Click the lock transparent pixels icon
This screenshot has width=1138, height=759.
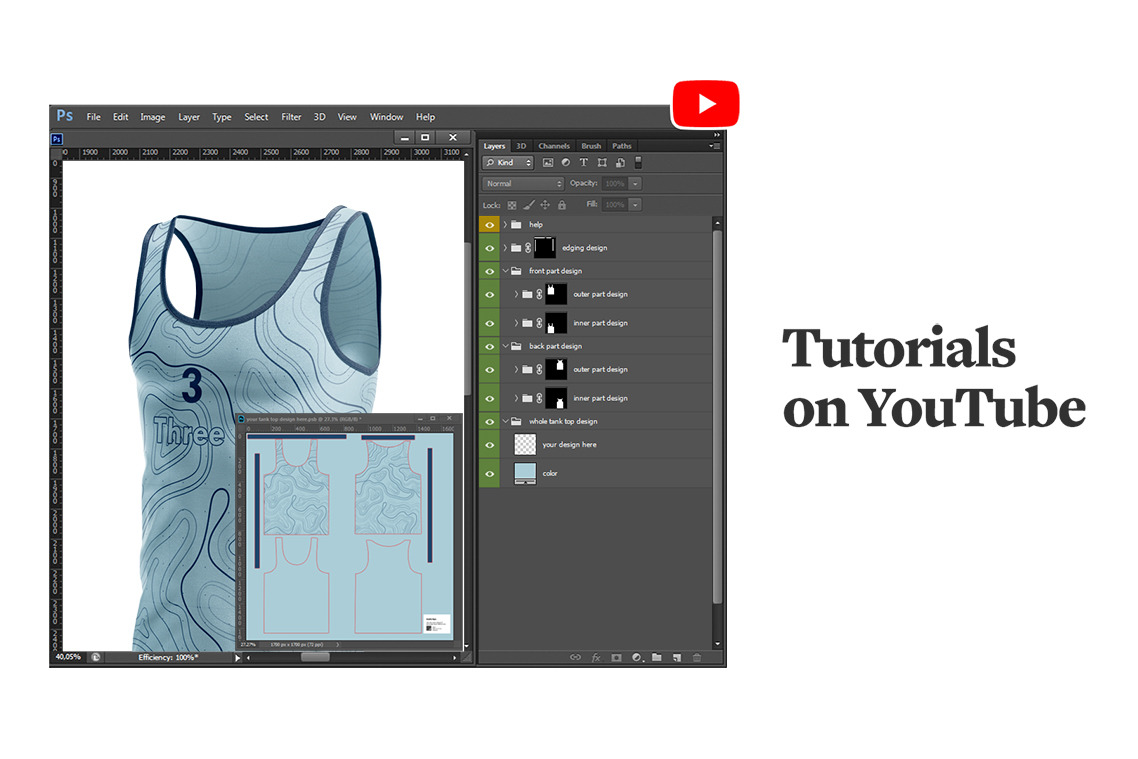point(512,205)
